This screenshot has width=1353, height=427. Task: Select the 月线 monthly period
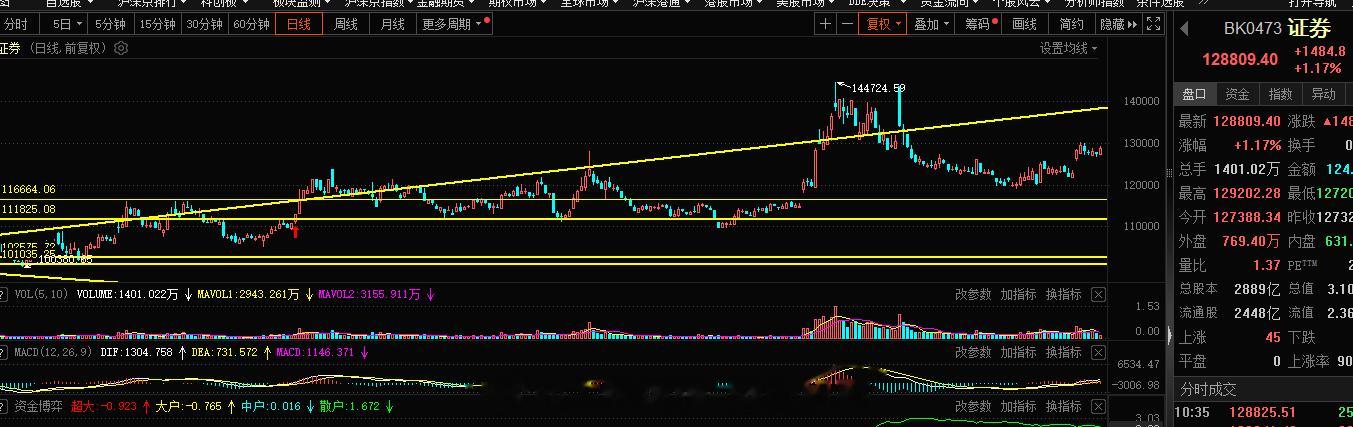pos(393,24)
